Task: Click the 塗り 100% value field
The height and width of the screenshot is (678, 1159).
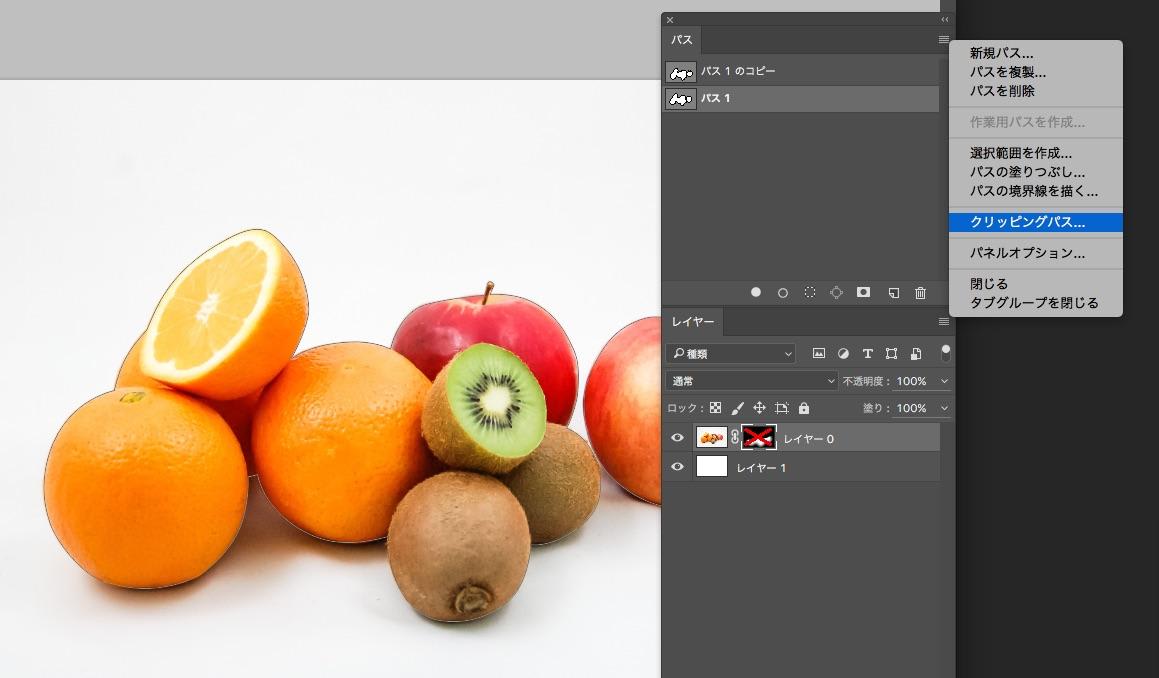Action: click(x=911, y=408)
